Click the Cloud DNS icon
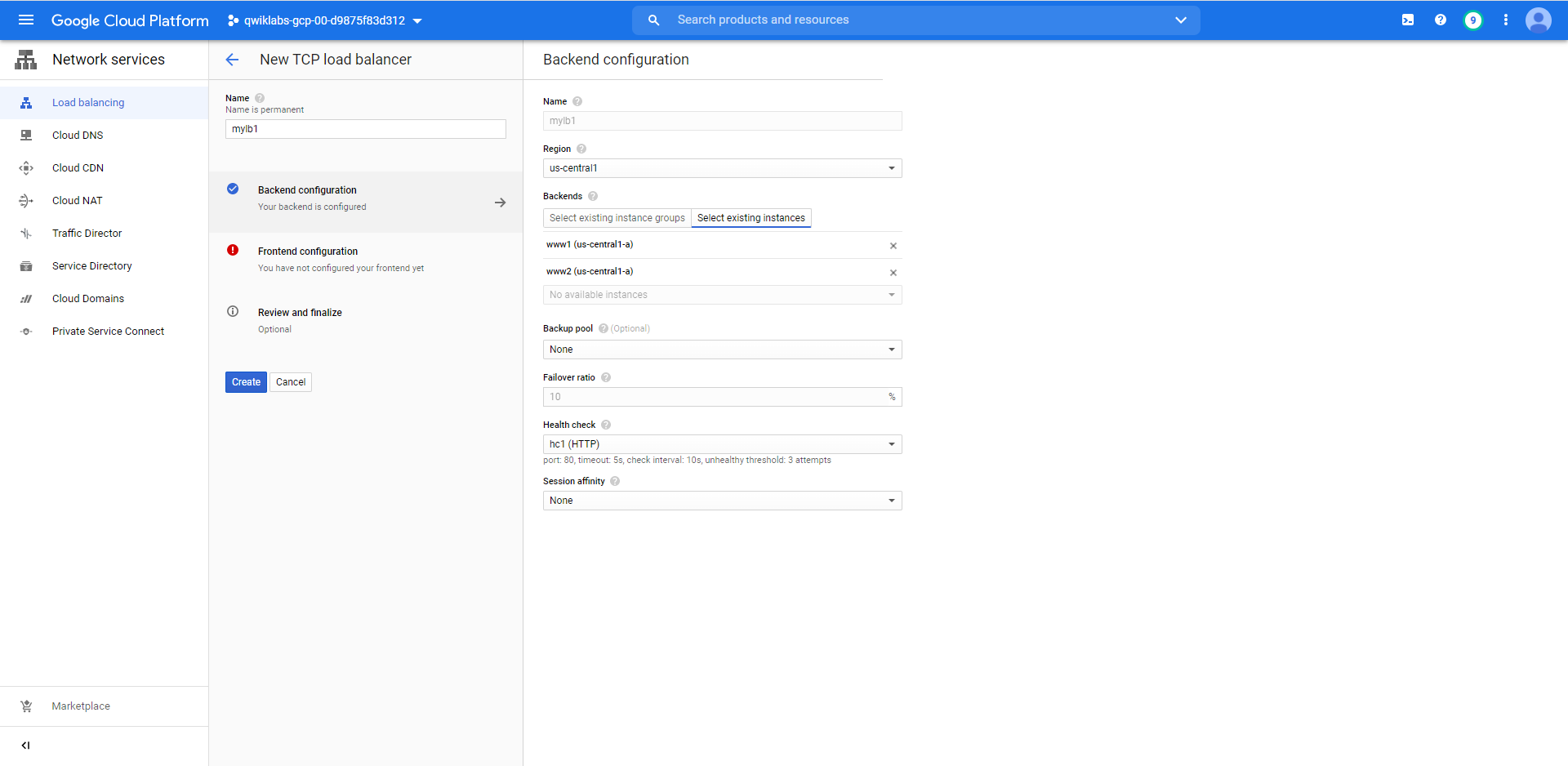This screenshot has height=766, width=1568. point(26,136)
